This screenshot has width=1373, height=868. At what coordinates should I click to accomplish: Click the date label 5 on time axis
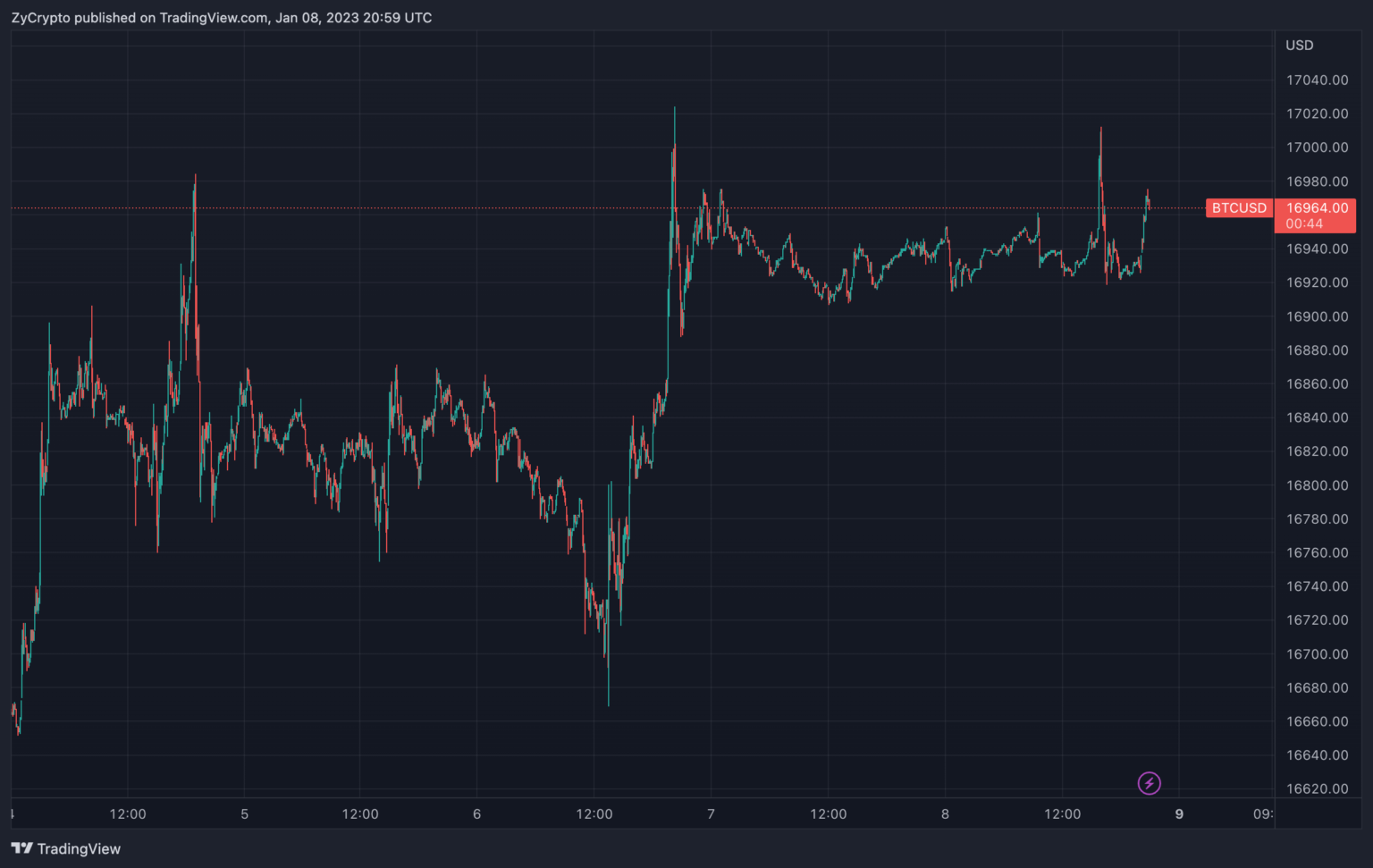[244, 814]
